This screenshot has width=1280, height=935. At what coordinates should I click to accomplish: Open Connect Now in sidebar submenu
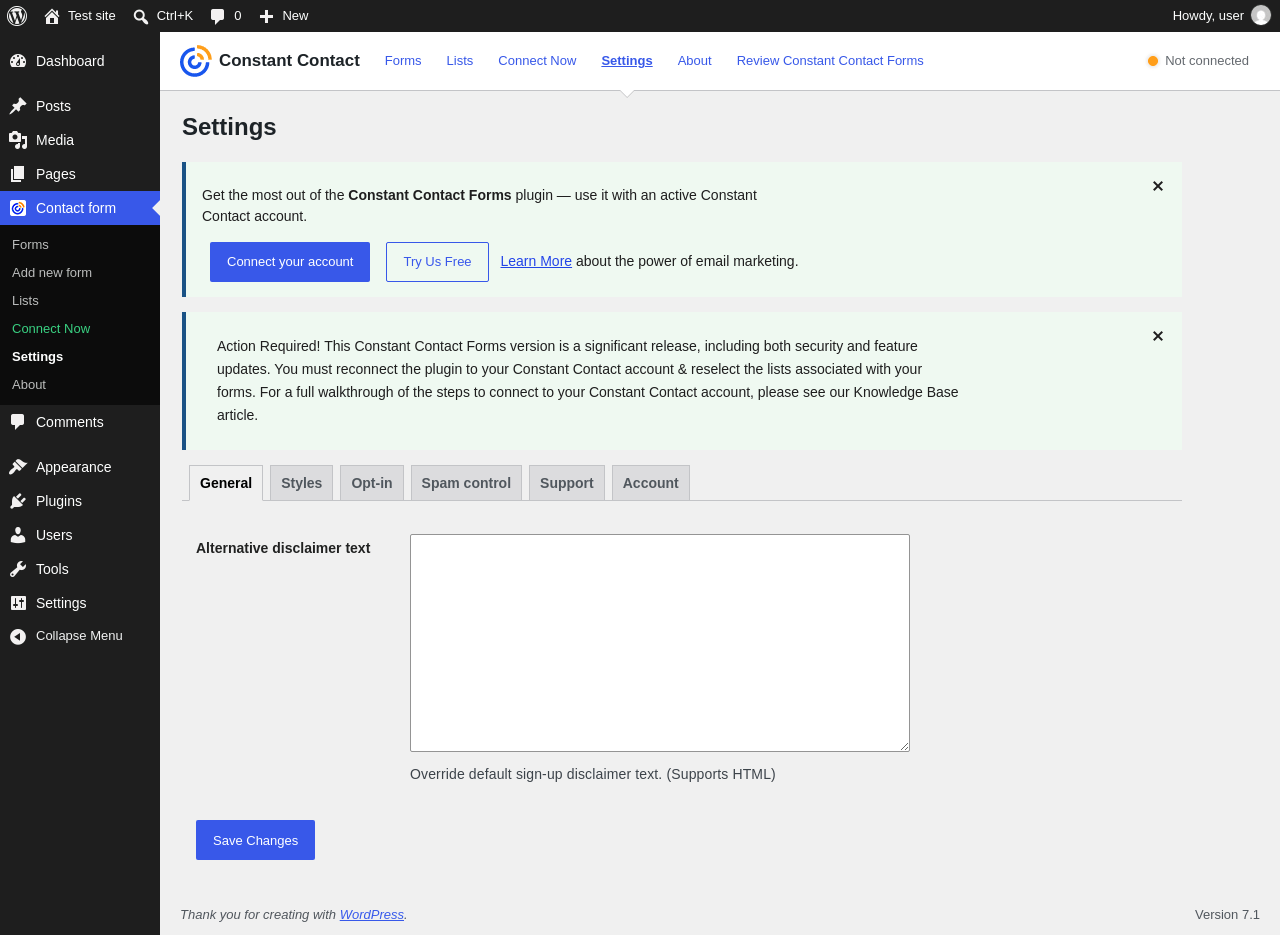51,329
